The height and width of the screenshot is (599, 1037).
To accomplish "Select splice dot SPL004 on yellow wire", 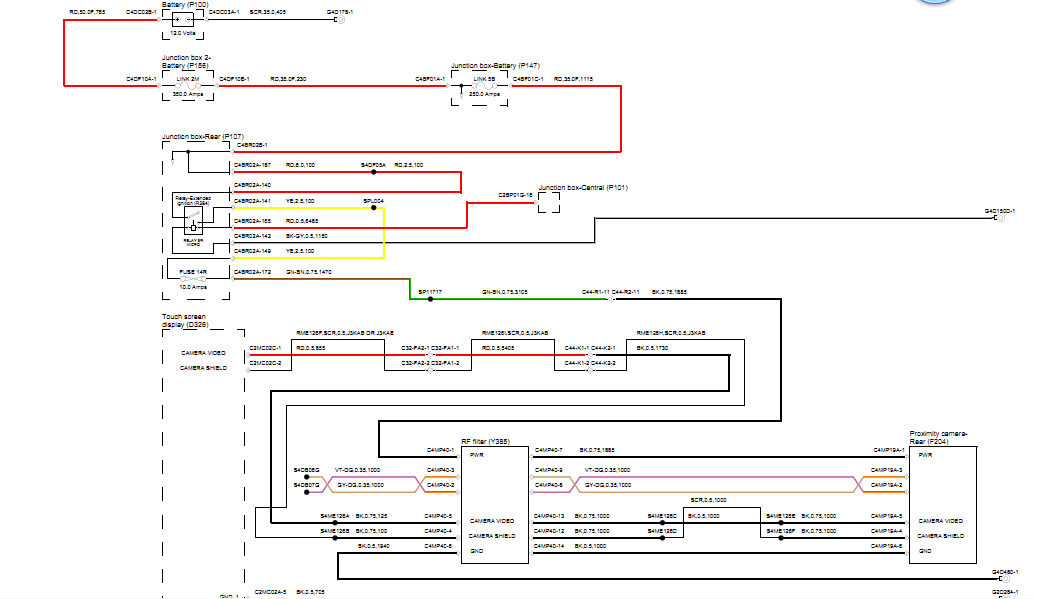I will pos(374,208).
